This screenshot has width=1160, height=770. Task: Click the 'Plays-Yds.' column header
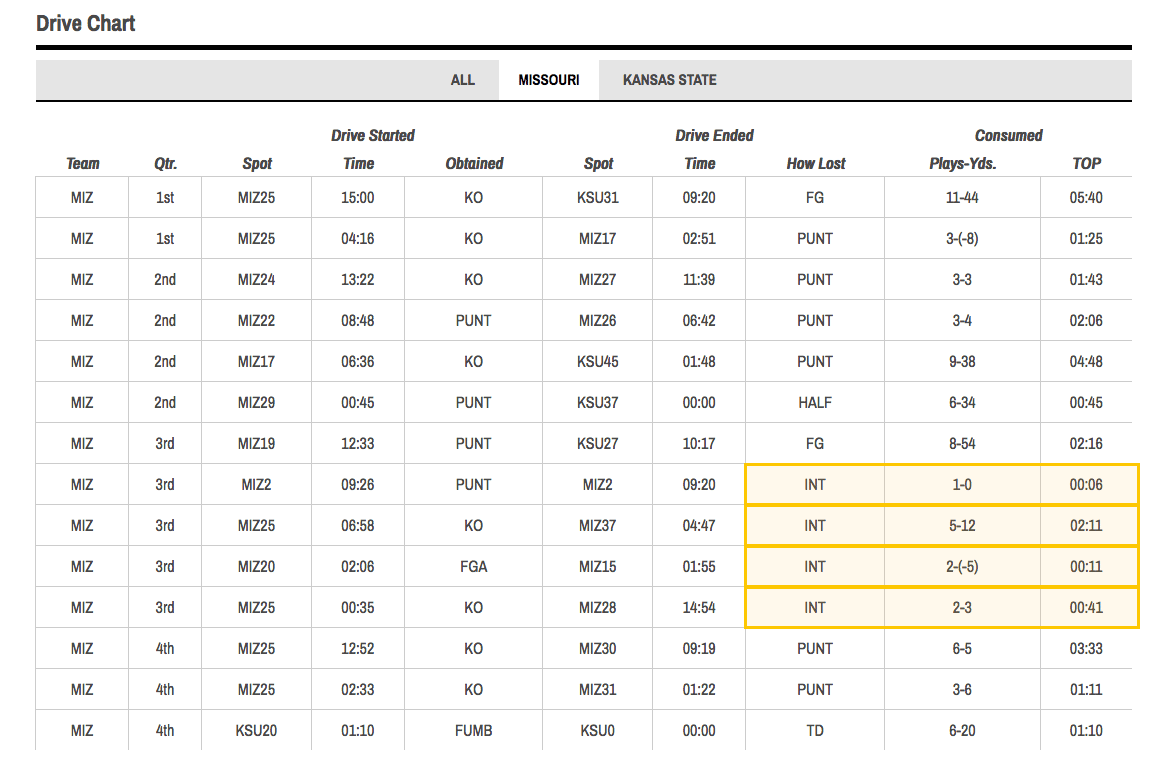(962, 163)
